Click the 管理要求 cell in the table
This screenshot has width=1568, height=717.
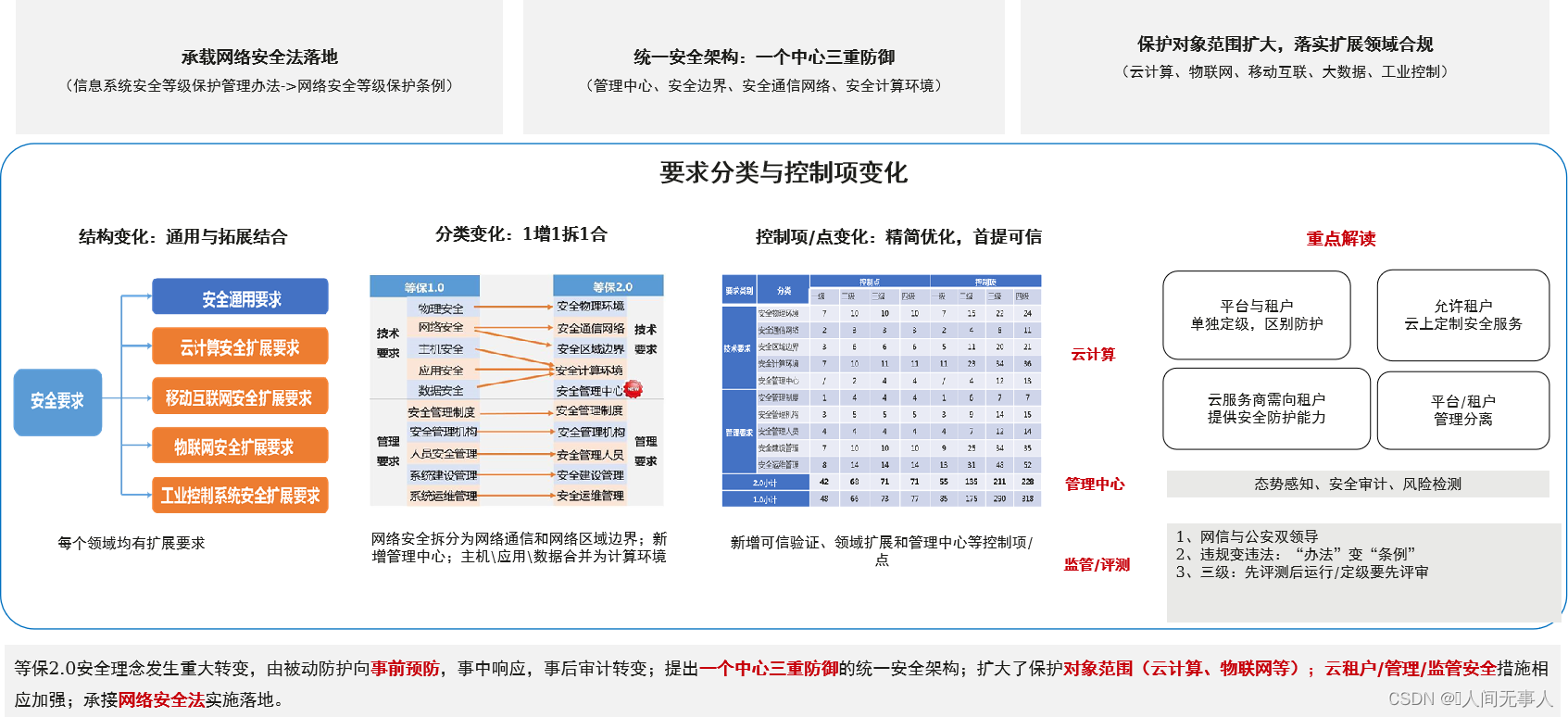[738, 432]
